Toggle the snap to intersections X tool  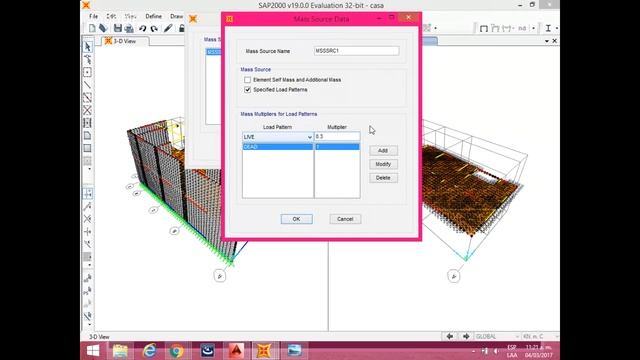87,219
